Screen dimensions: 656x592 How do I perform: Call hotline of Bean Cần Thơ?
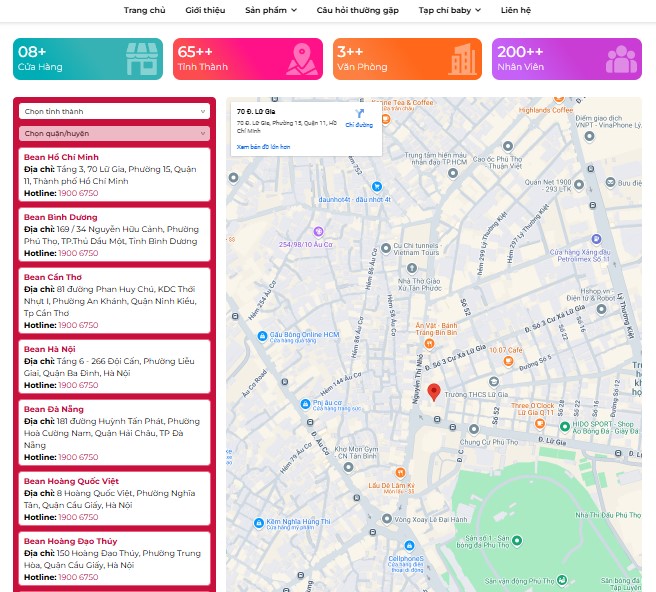78,325
